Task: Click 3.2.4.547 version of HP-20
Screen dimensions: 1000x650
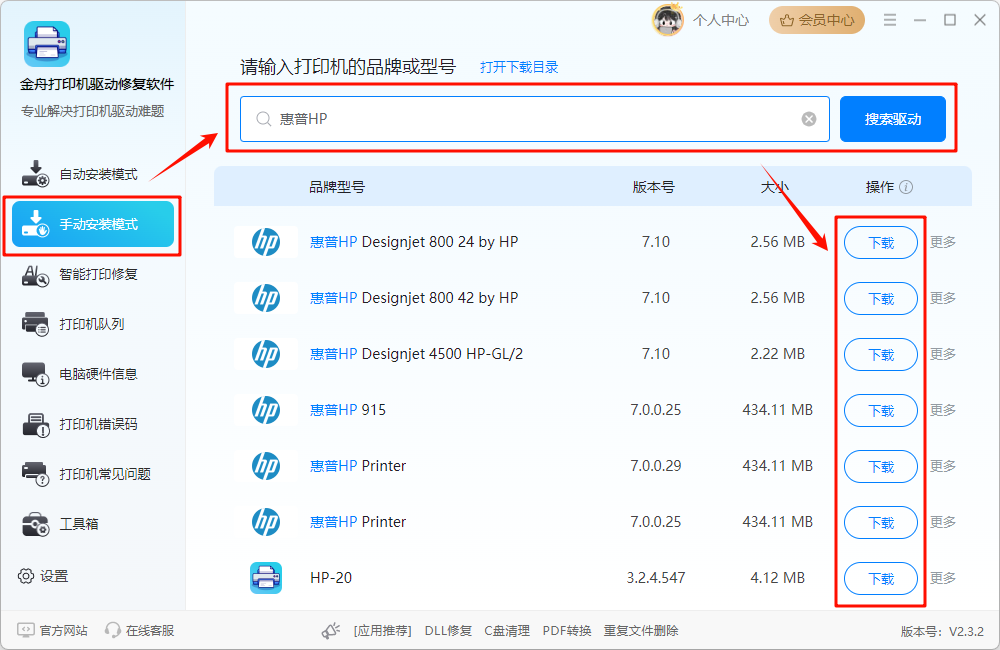Action: click(656, 578)
